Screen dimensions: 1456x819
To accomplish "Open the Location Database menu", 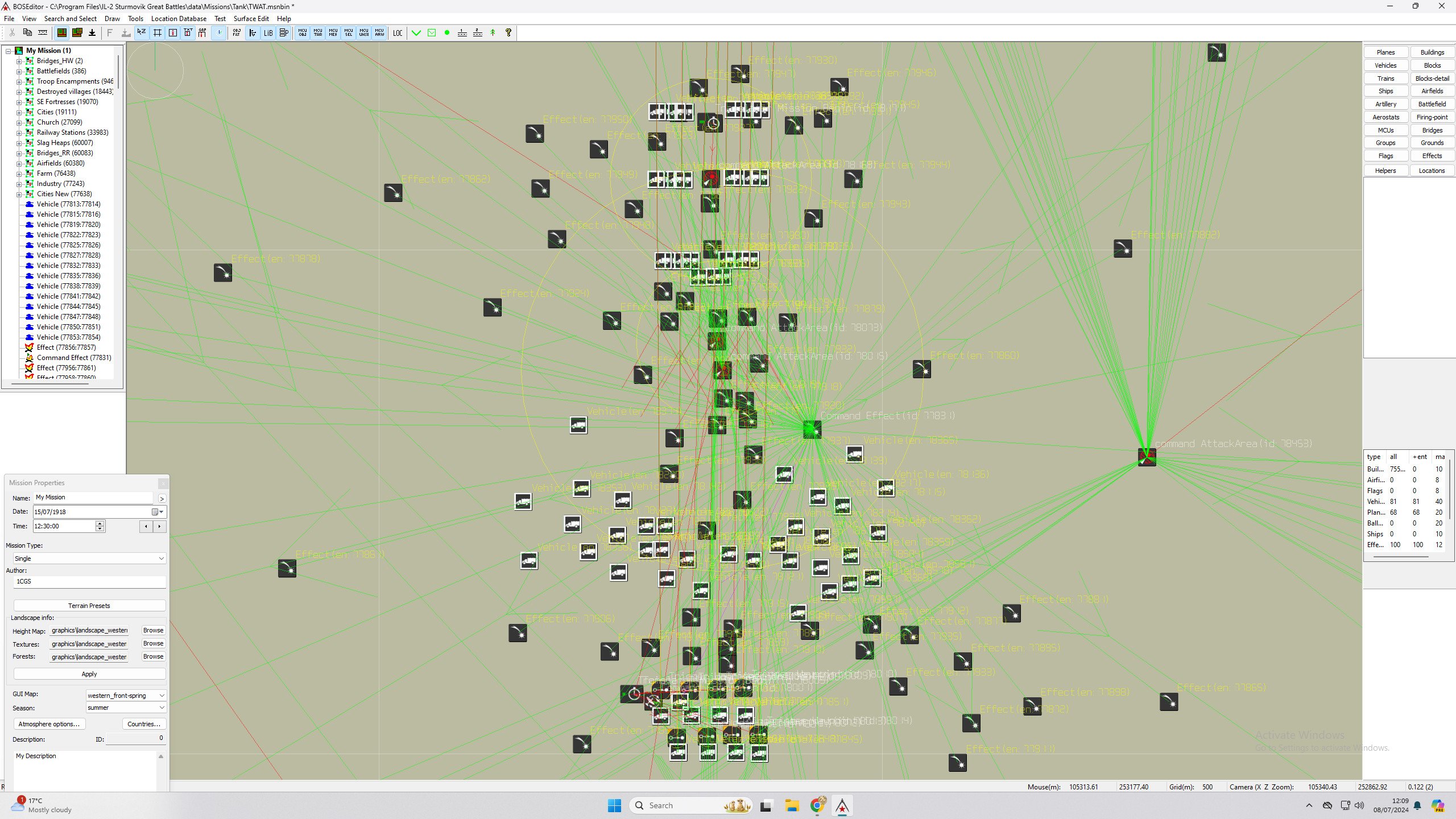I will click(179, 19).
